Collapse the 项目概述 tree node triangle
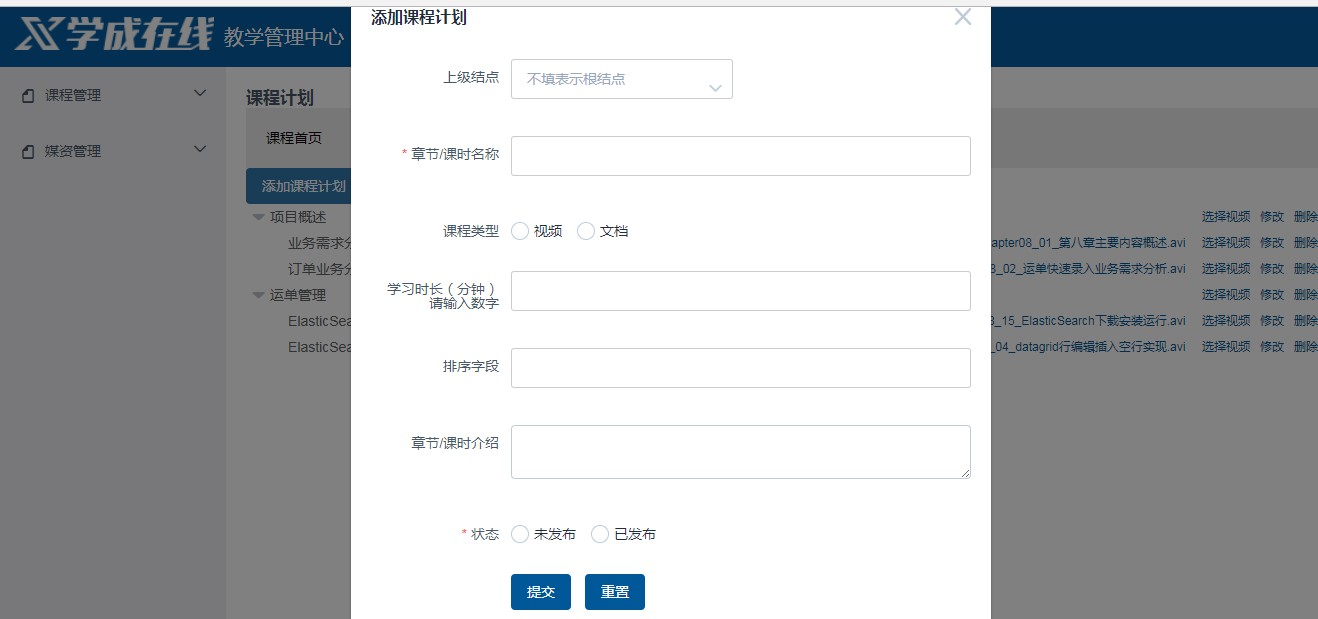 pyautogui.click(x=258, y=217)
